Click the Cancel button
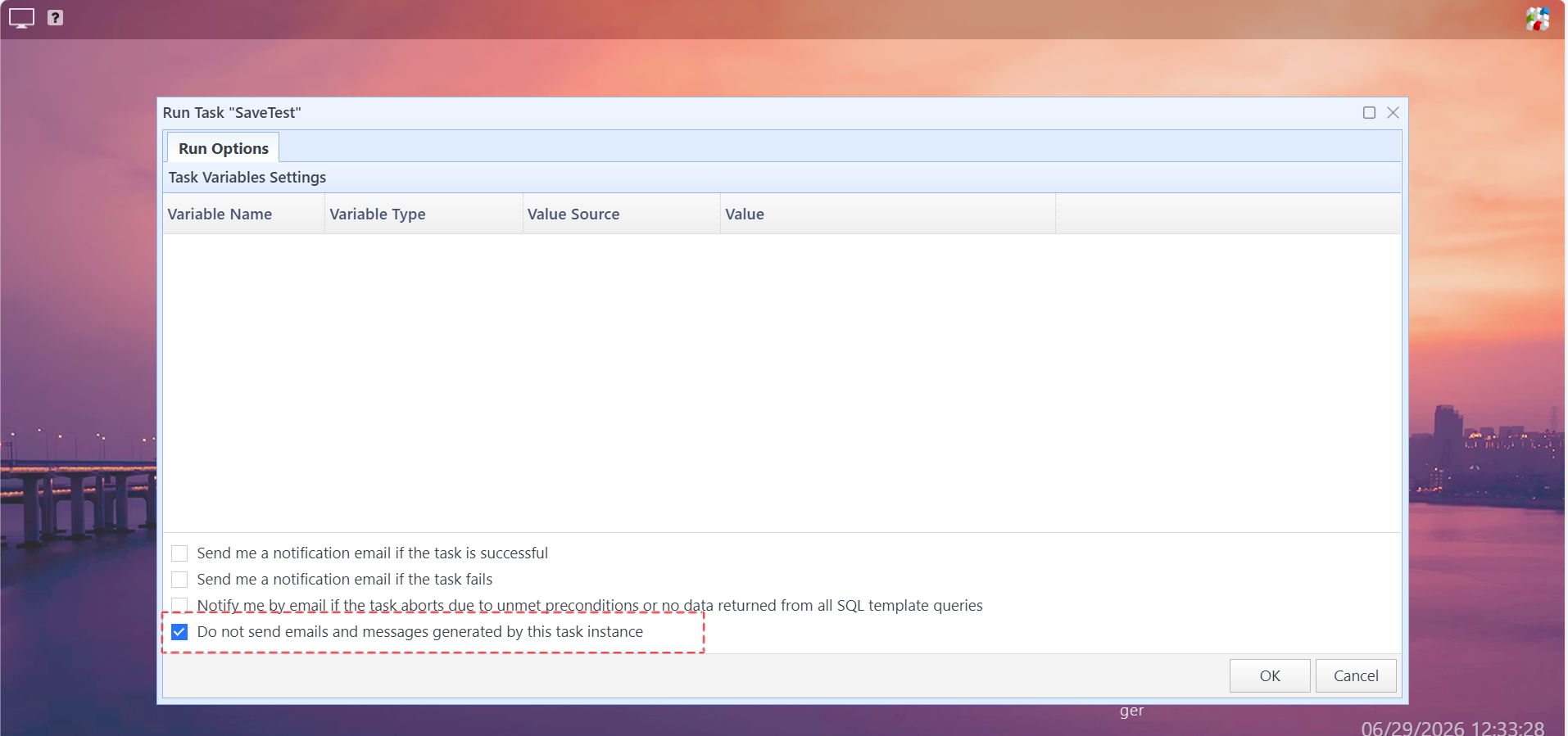 (1356, 676)
